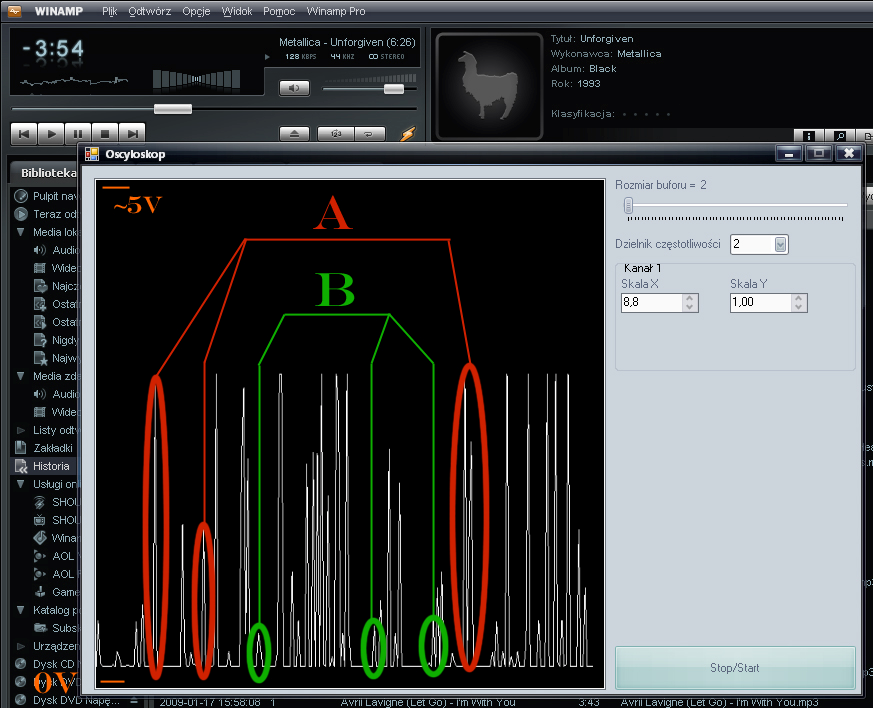Select Historia in the library tree
Screen dimensions: 873x708
(43, 466)
